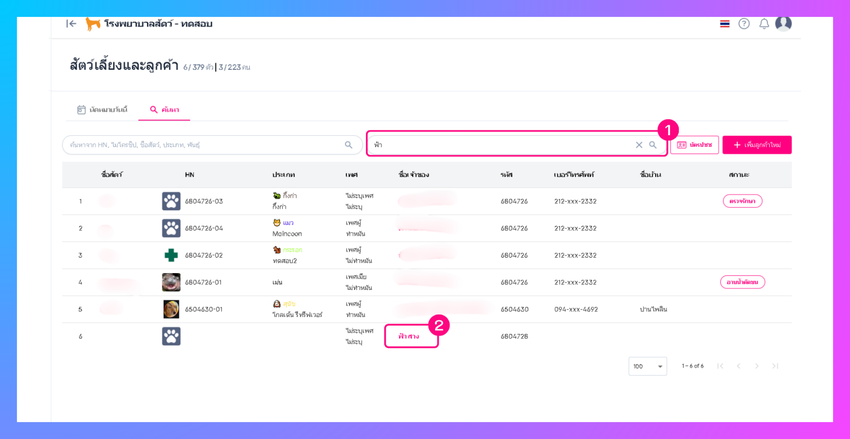Click the ID card reader button

tap(694, 145)
